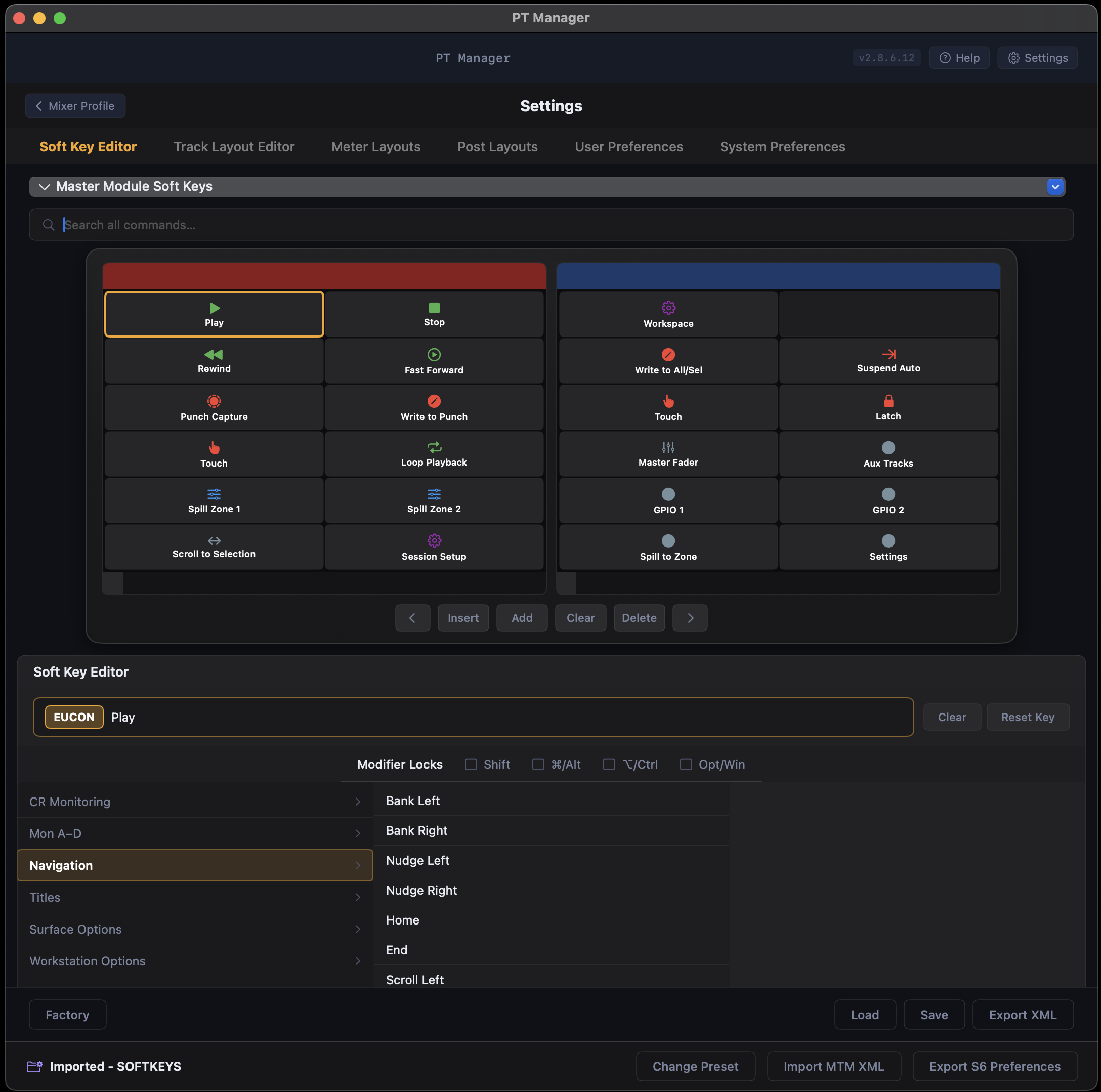
Task: Click the blue page header color bar
Action: 778,276
